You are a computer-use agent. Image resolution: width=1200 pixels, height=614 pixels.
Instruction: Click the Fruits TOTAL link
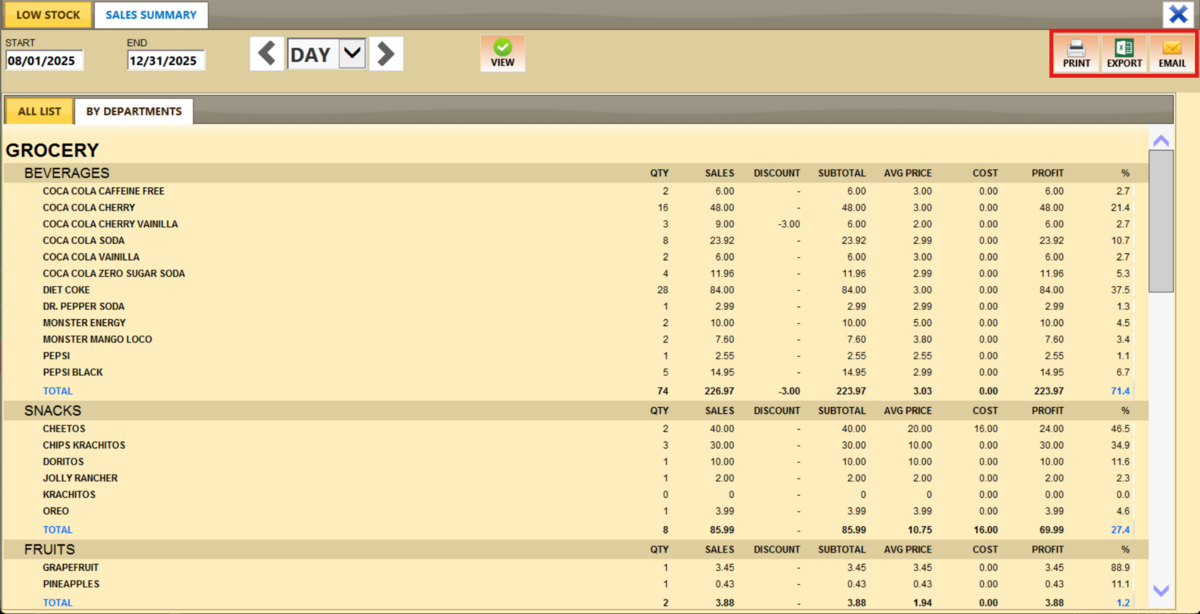point(58,603)
